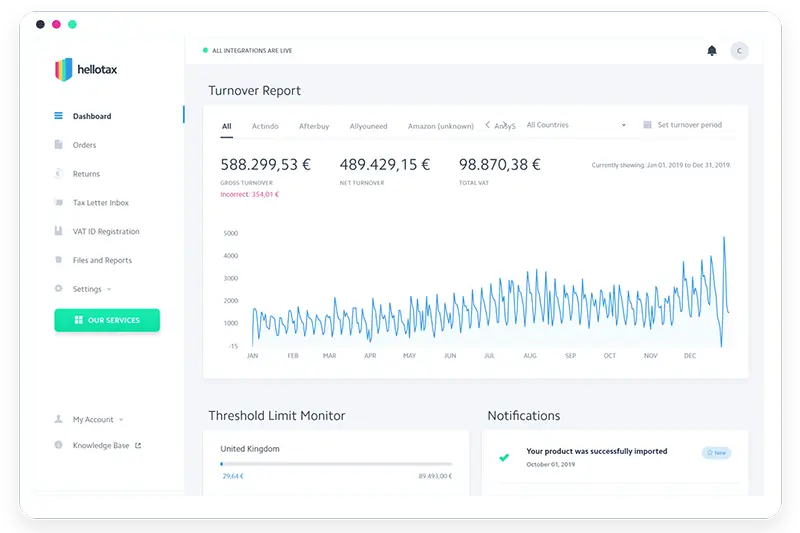Screen dimensions: 800x533
Task: Click the 29,64 € threshold amount
Action: click(233, 476)
